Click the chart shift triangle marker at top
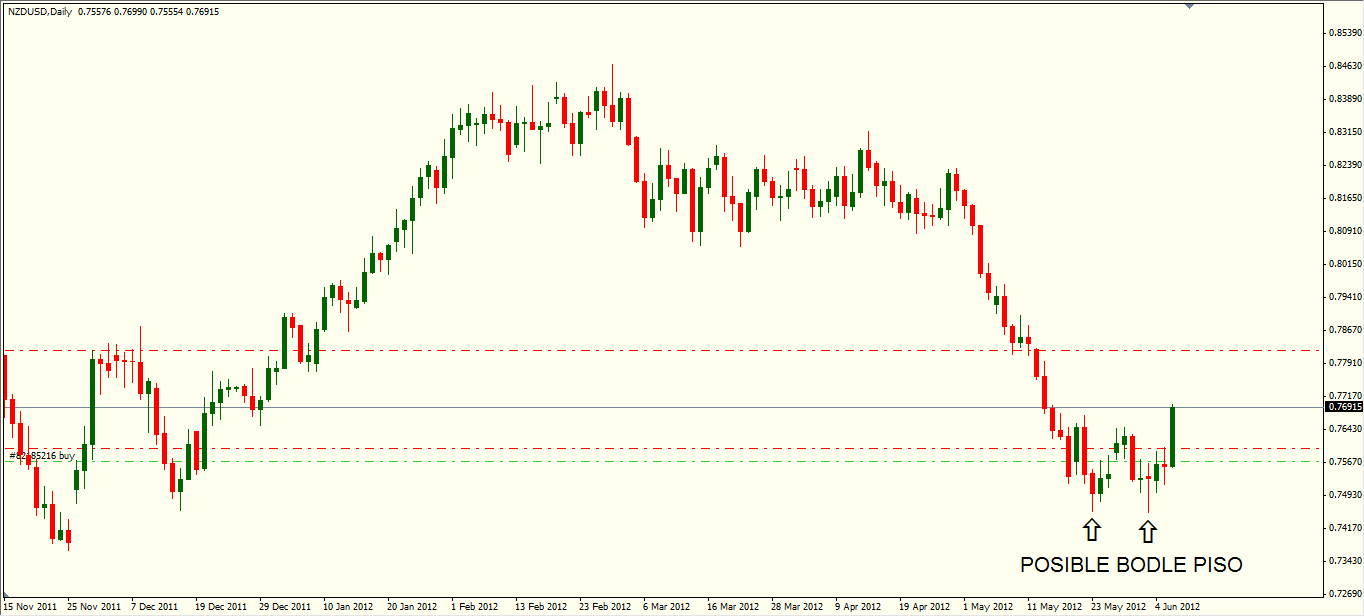 tap(1189, 6)
